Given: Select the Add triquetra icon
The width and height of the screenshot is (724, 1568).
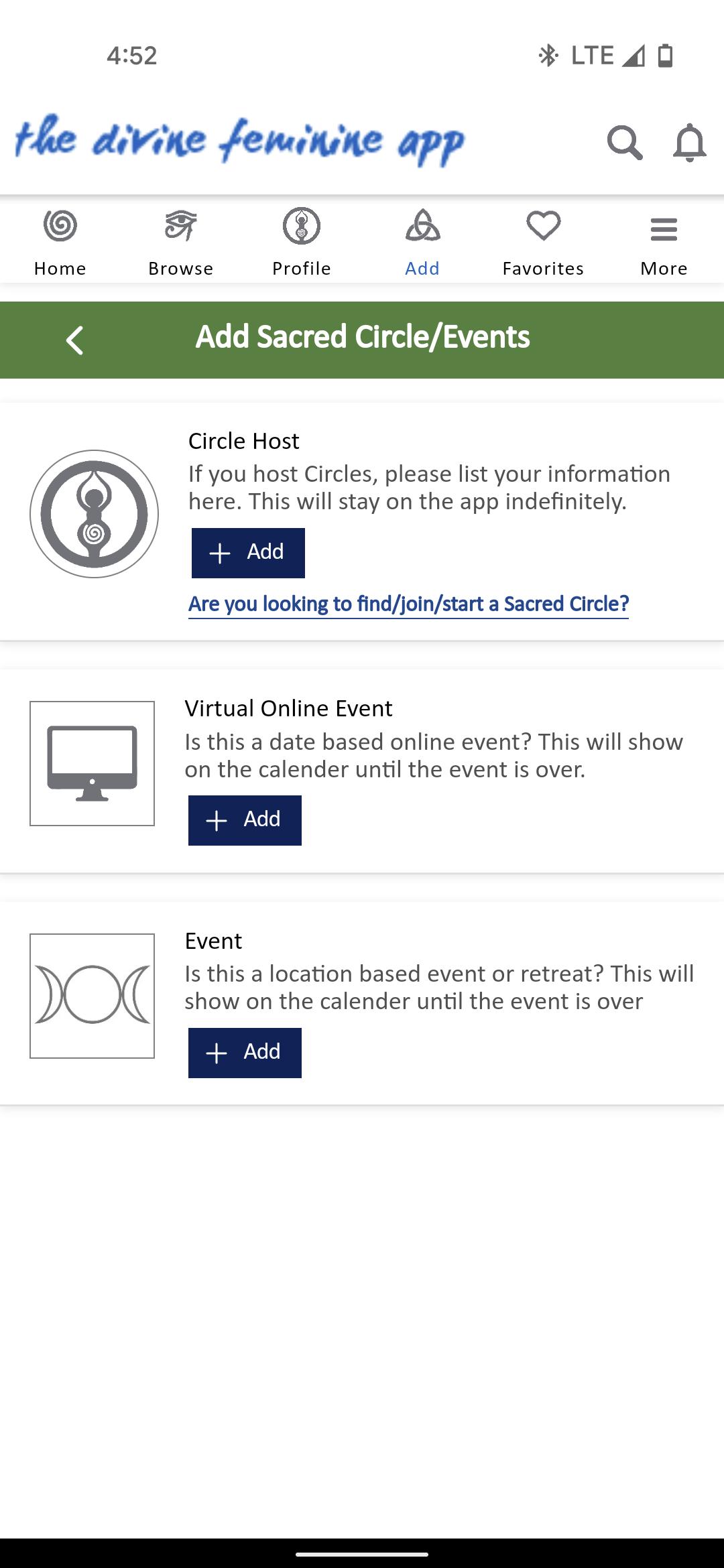Looking at the screenshot, I should pos(422,225).
